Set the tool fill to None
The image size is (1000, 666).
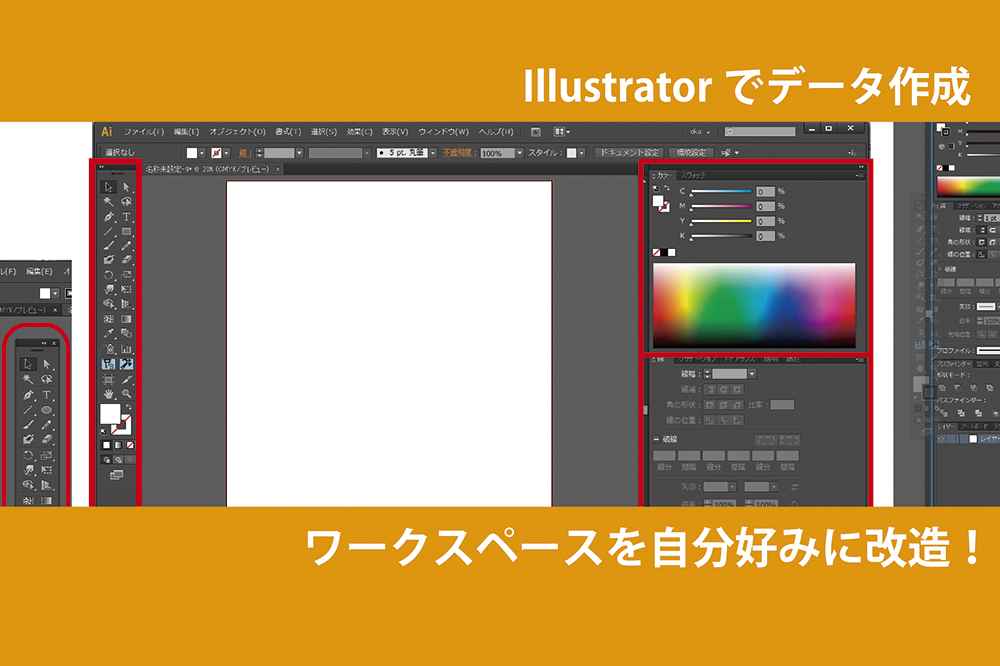coord(130,445)
